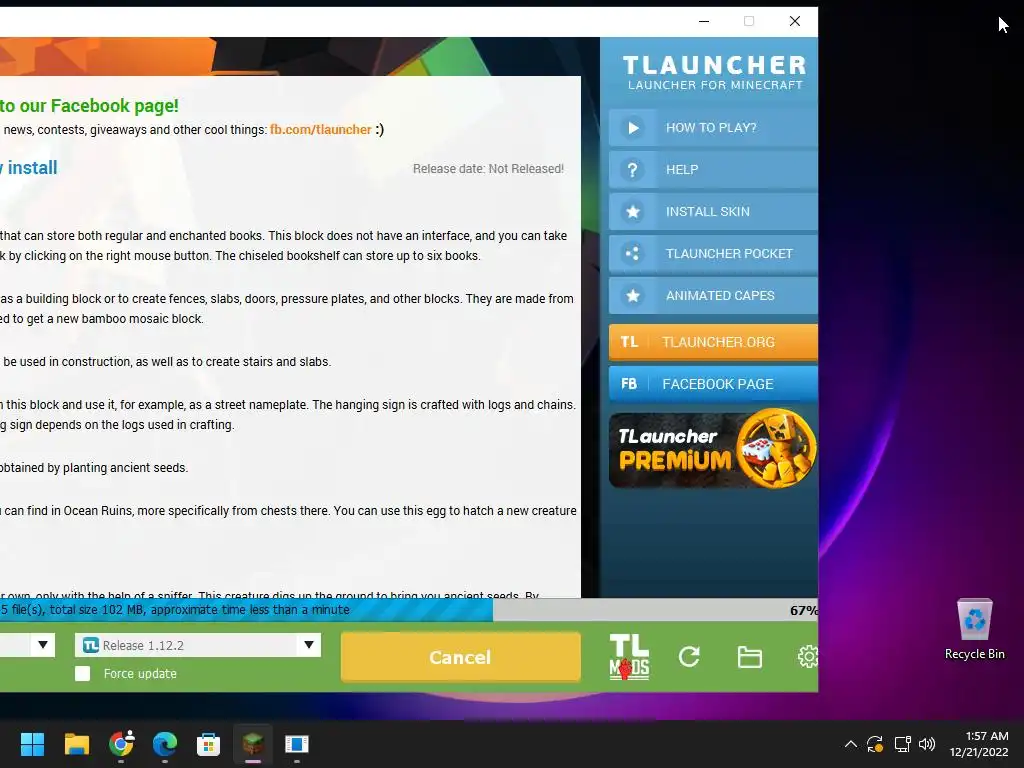Image resolution: width=1024 pixels, height=768 pixels.
Task: Open Animated Capes page
Action: point(713,296)
